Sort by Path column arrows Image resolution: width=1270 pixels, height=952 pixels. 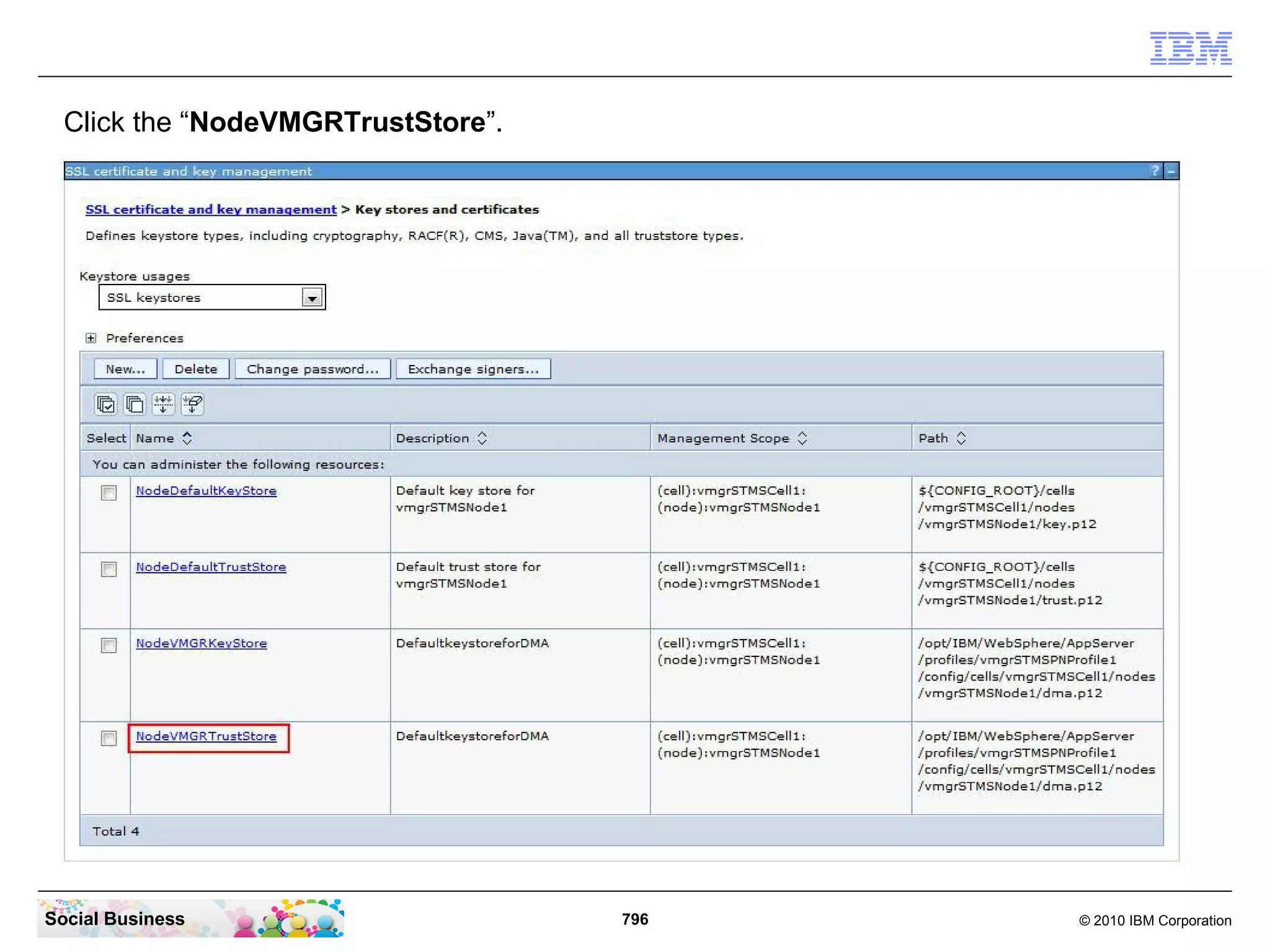coord(961,438)
